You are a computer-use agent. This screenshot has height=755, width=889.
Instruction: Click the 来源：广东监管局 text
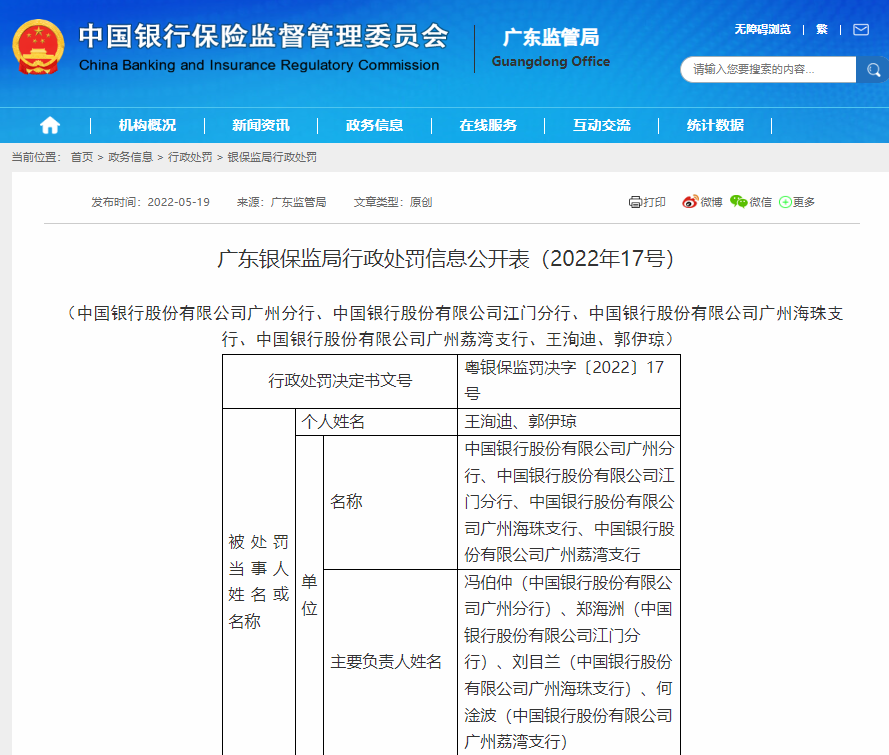click(281, 202)
